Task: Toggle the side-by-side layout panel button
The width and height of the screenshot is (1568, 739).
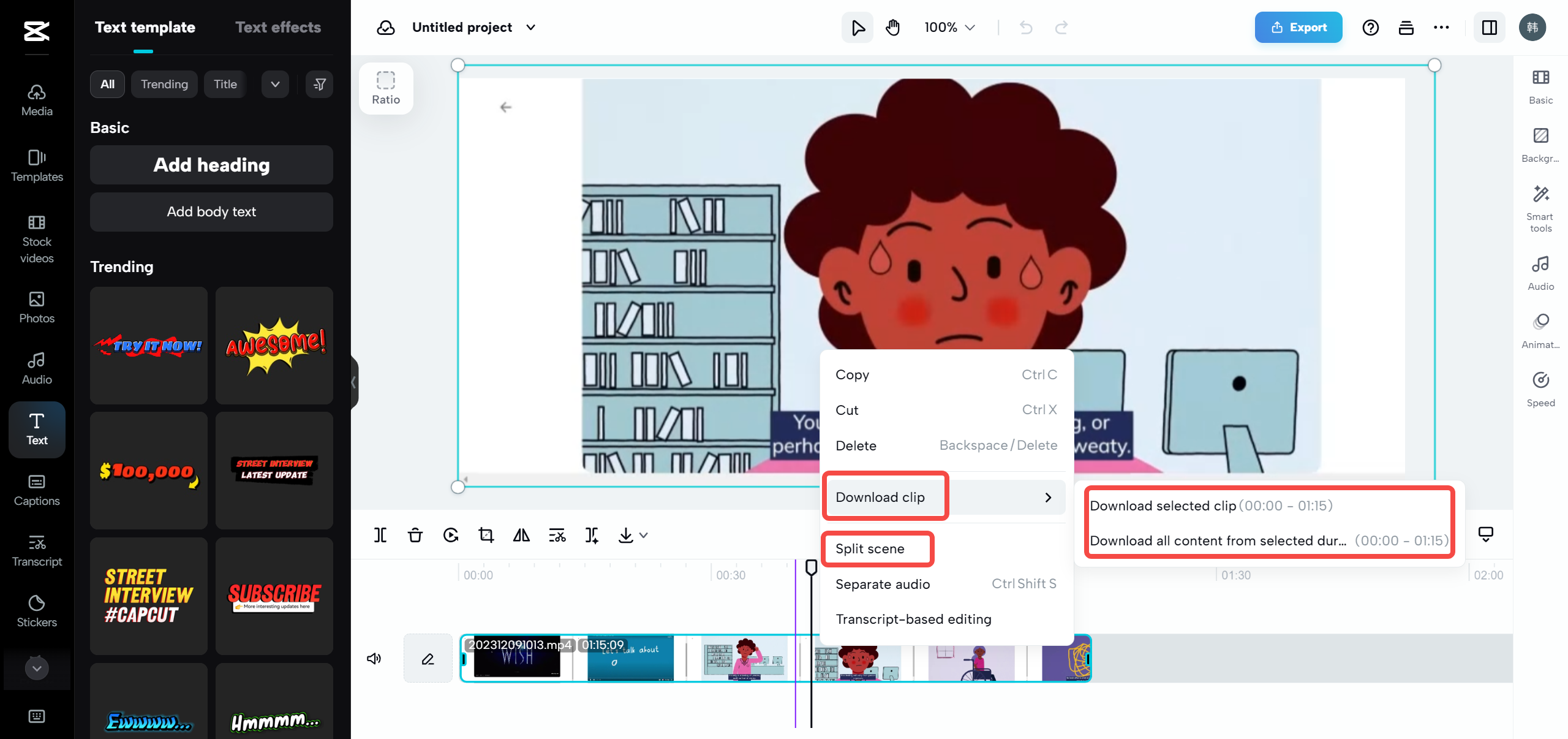Action: (x=1490, y=28)
